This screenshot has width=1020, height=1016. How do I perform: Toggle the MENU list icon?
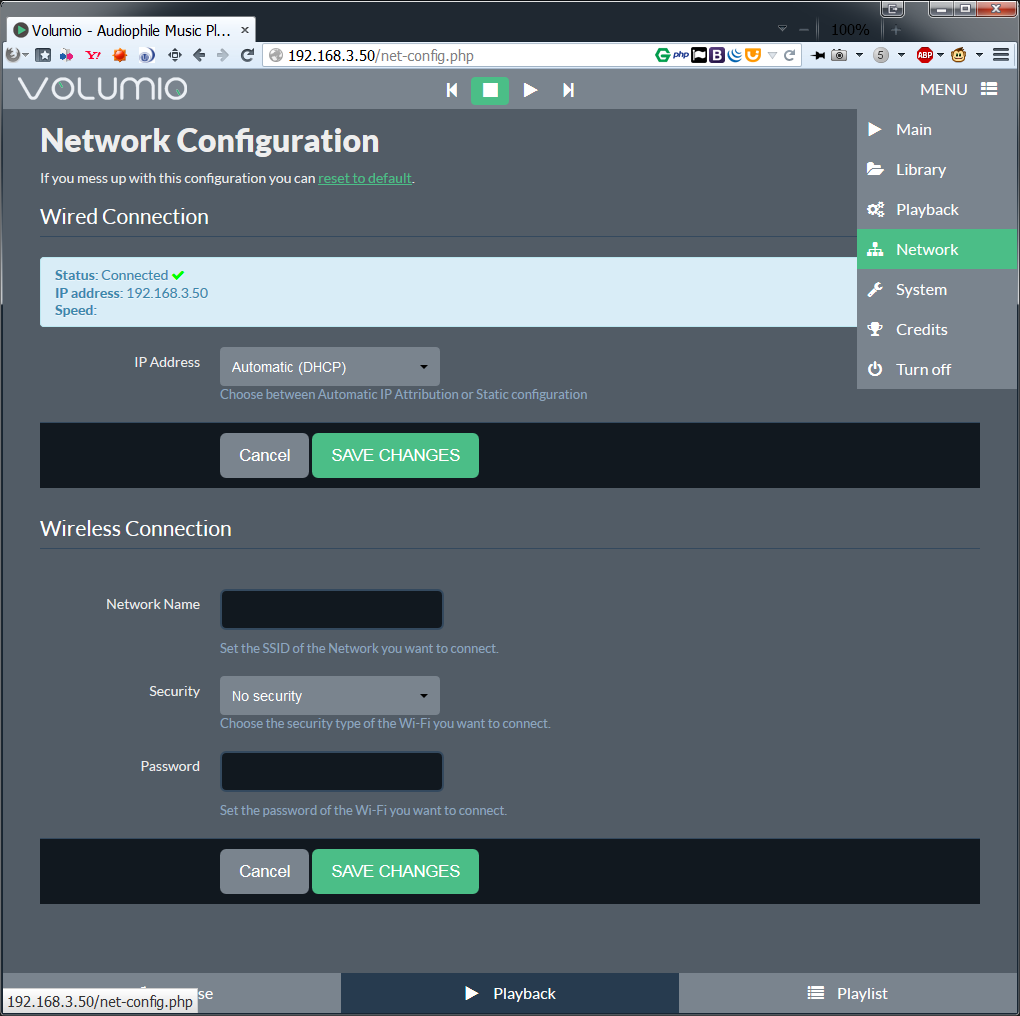(x=989, y=89)
